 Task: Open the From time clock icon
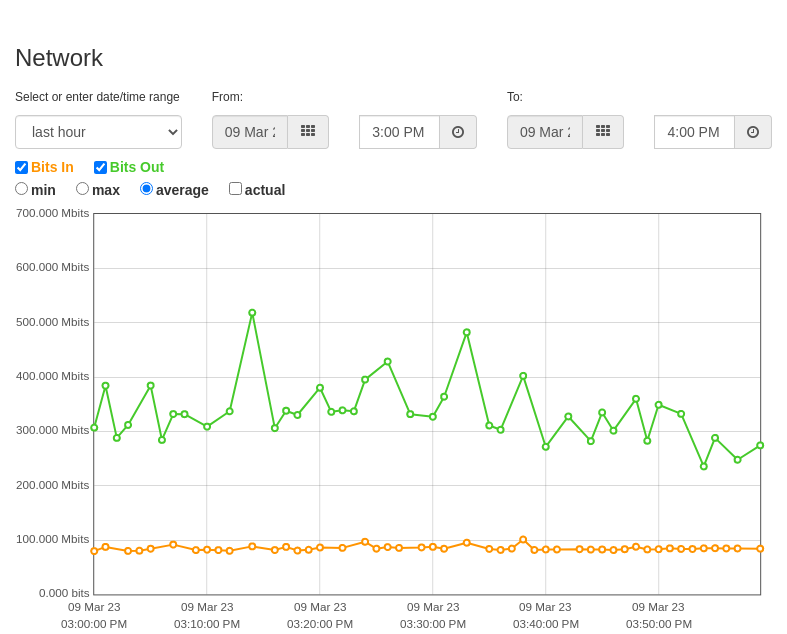pyautogui.click(x=458, y=132)
